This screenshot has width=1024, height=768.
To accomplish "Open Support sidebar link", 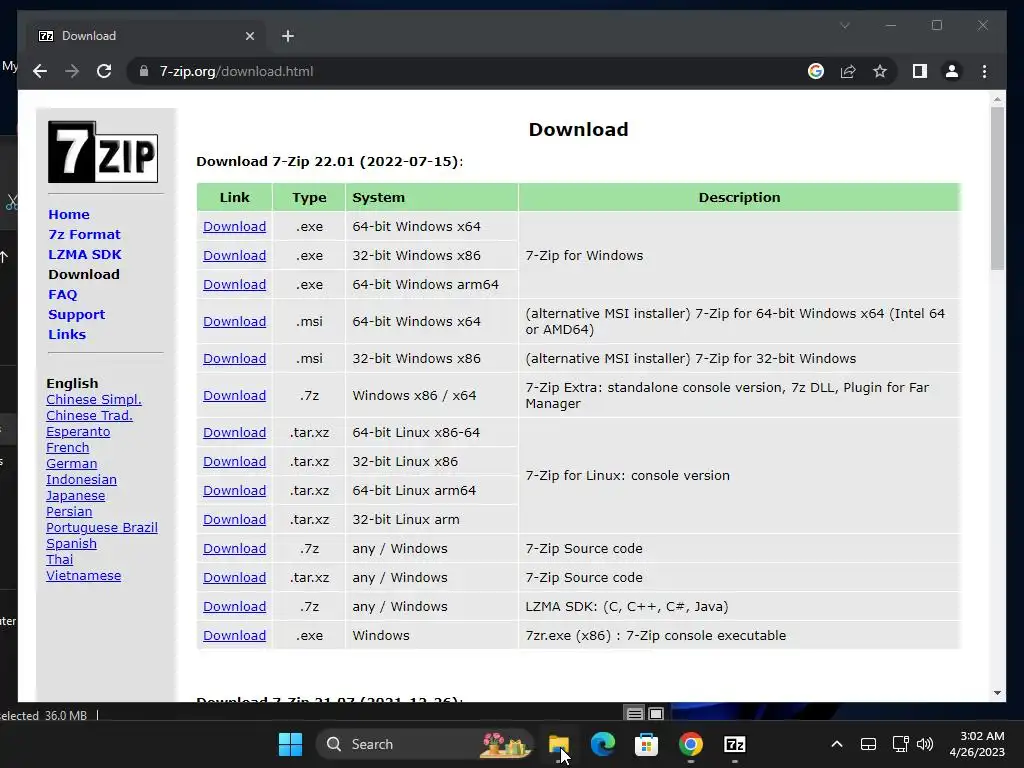I will pyautogui.click(x=76, y=314).
